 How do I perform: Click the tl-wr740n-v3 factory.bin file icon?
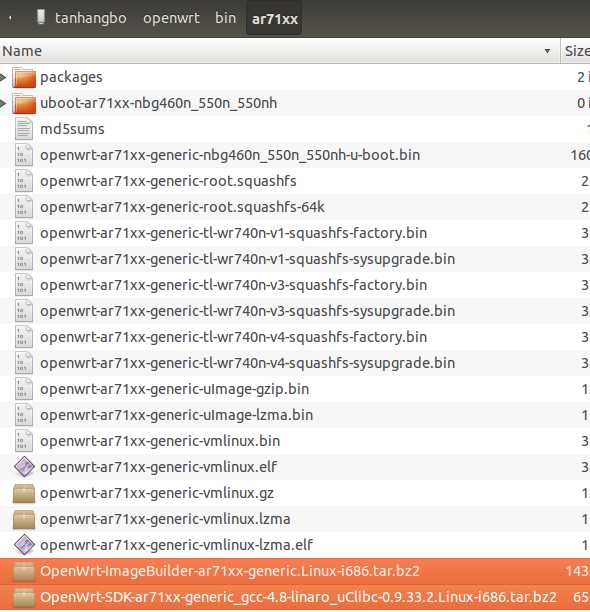coord(24,285)
